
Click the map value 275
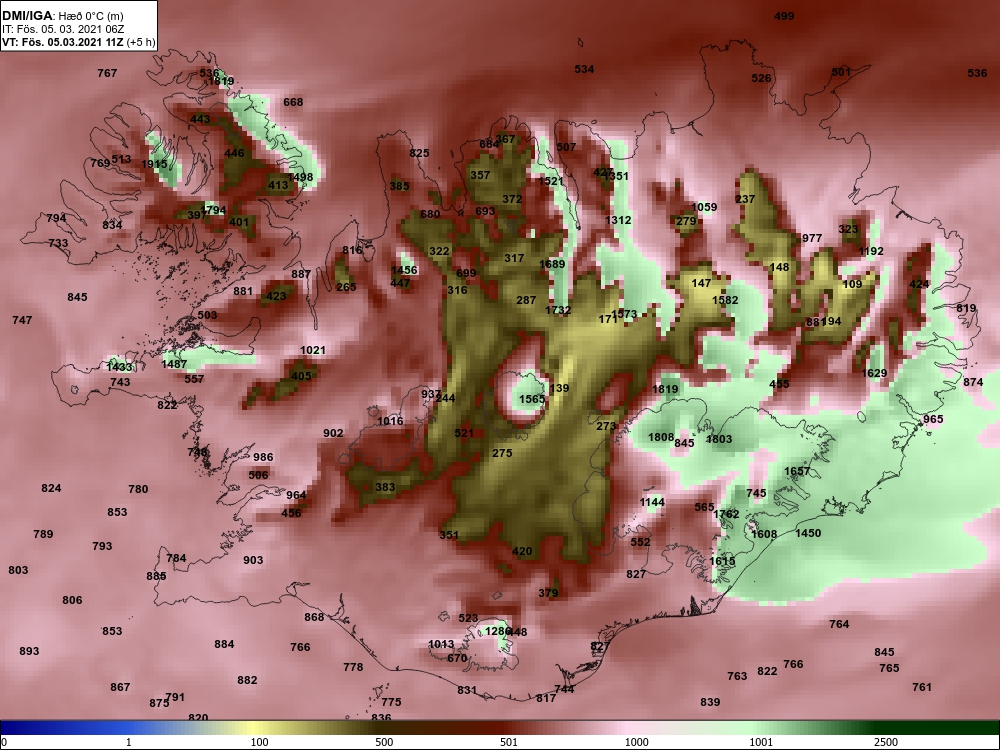[503, 453]
